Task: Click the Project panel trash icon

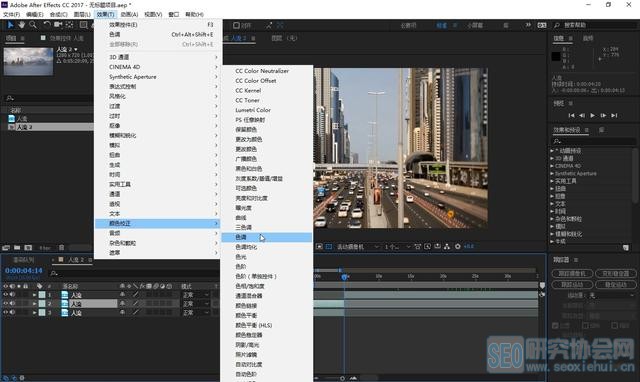Action: pos(62,248)
